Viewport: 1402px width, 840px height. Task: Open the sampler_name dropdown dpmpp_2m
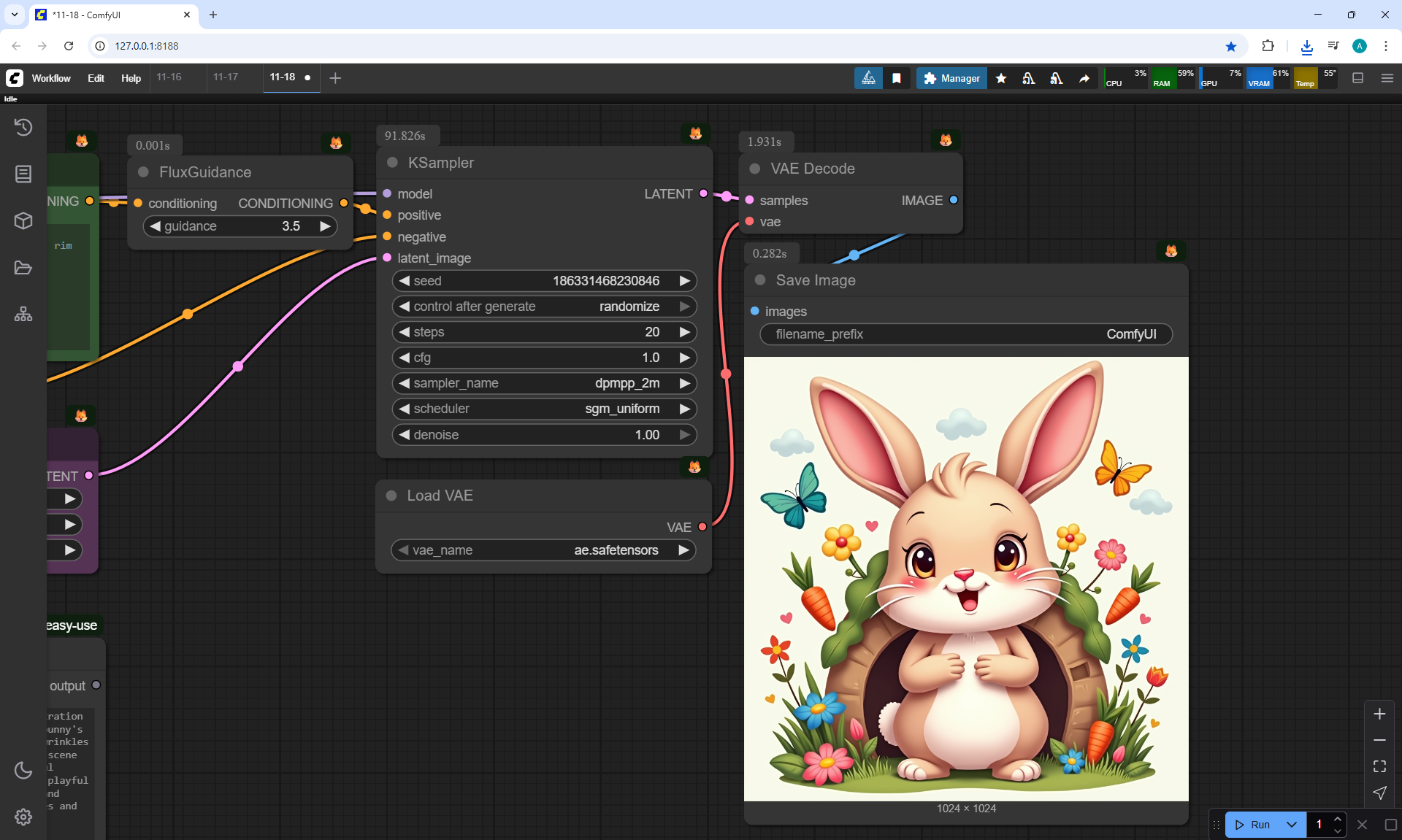pyautogui.click(x=544, y=383)
